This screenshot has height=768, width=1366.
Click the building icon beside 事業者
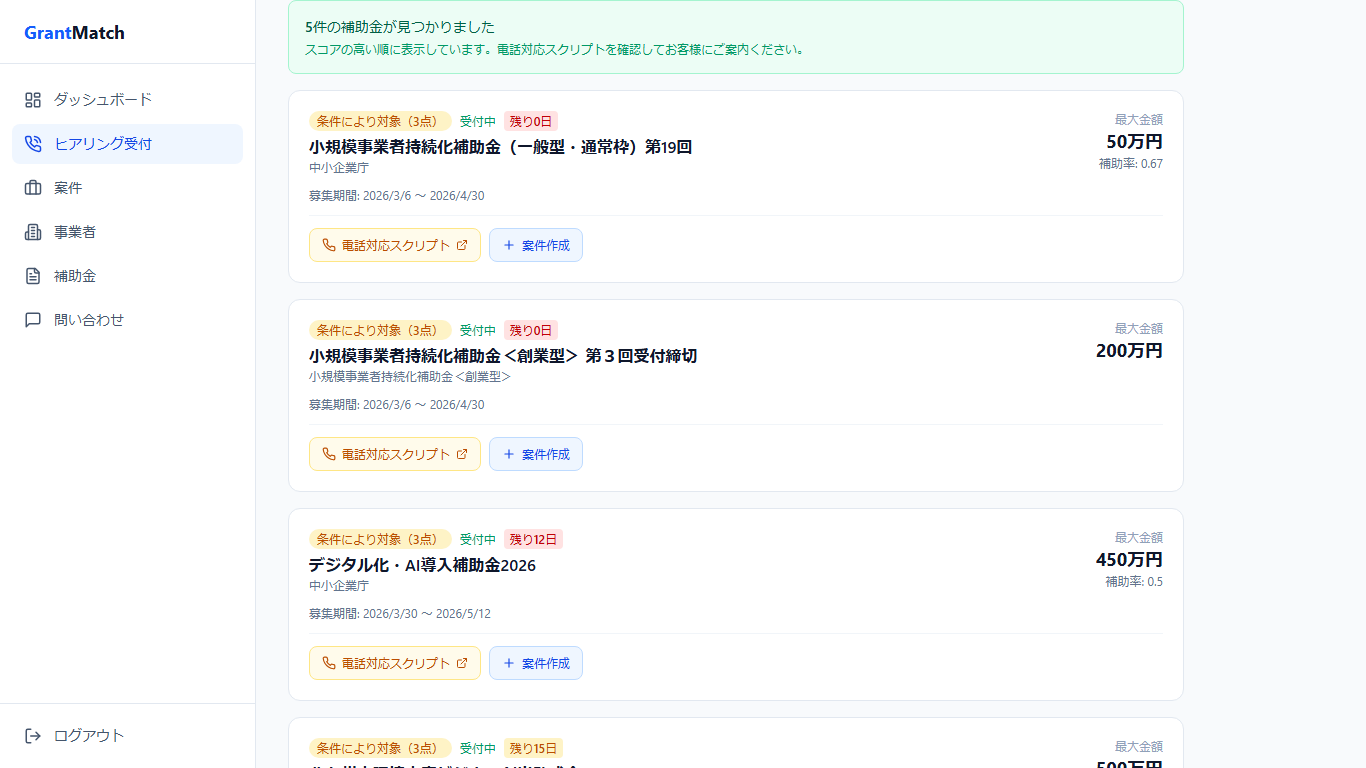(x=31, y=231)
